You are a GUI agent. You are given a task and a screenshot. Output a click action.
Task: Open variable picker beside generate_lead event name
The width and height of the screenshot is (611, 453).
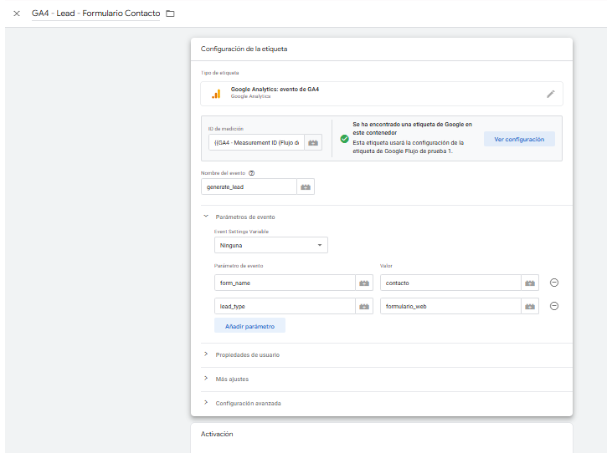tap(306, 187)
